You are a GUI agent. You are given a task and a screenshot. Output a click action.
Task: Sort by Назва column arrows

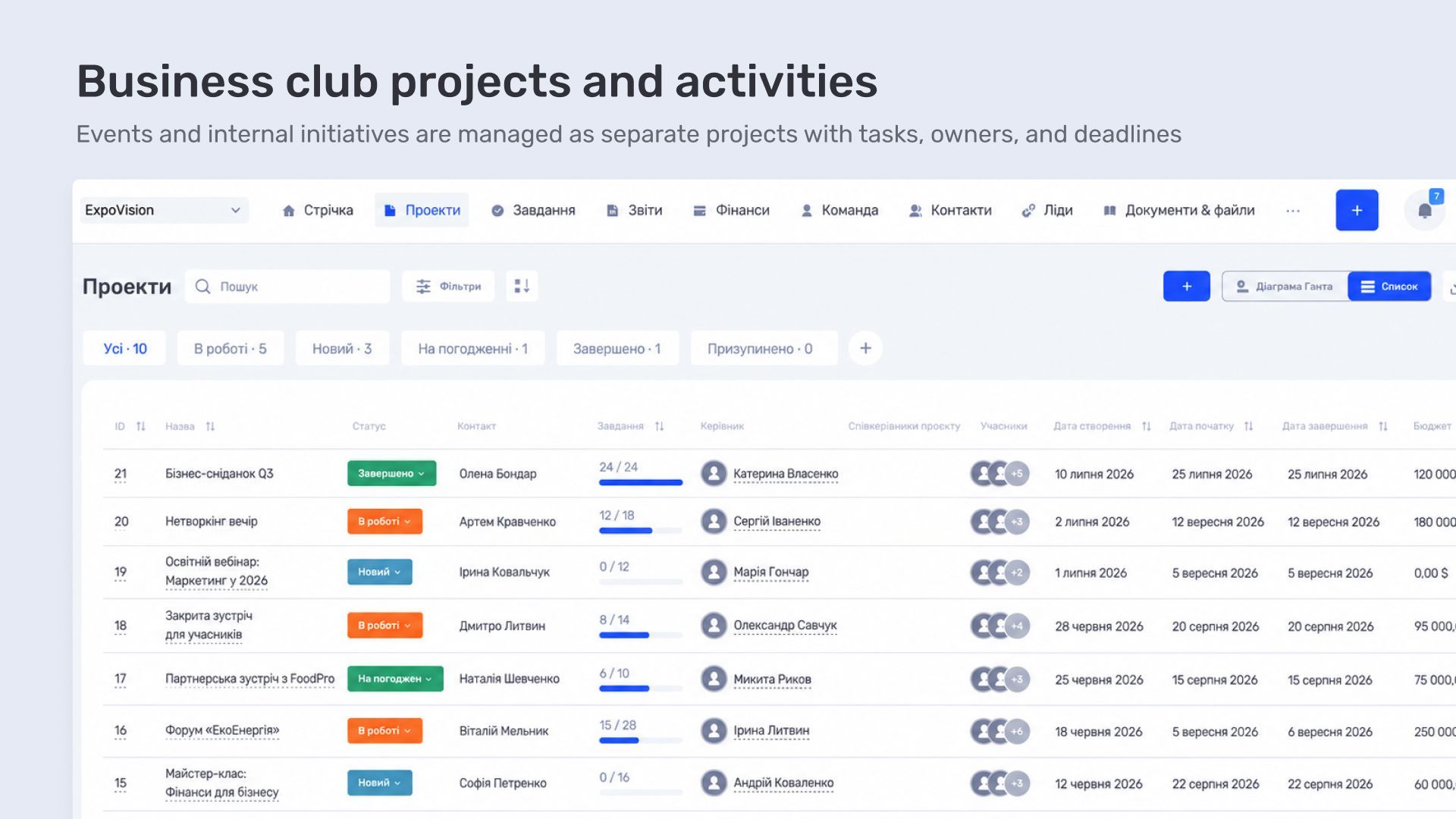coord(210,426)
